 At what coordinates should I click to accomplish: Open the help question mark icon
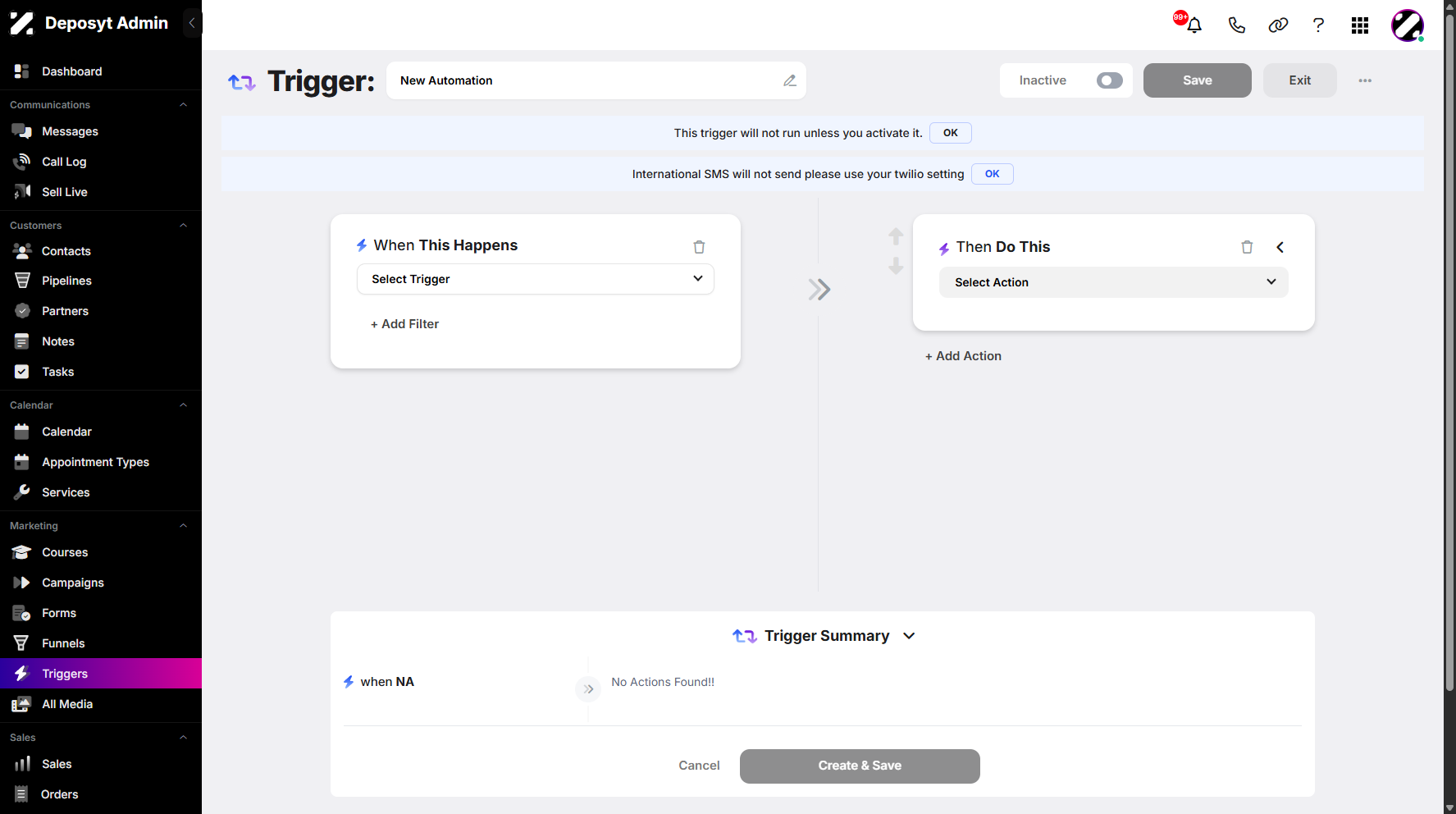[1318, 25]
